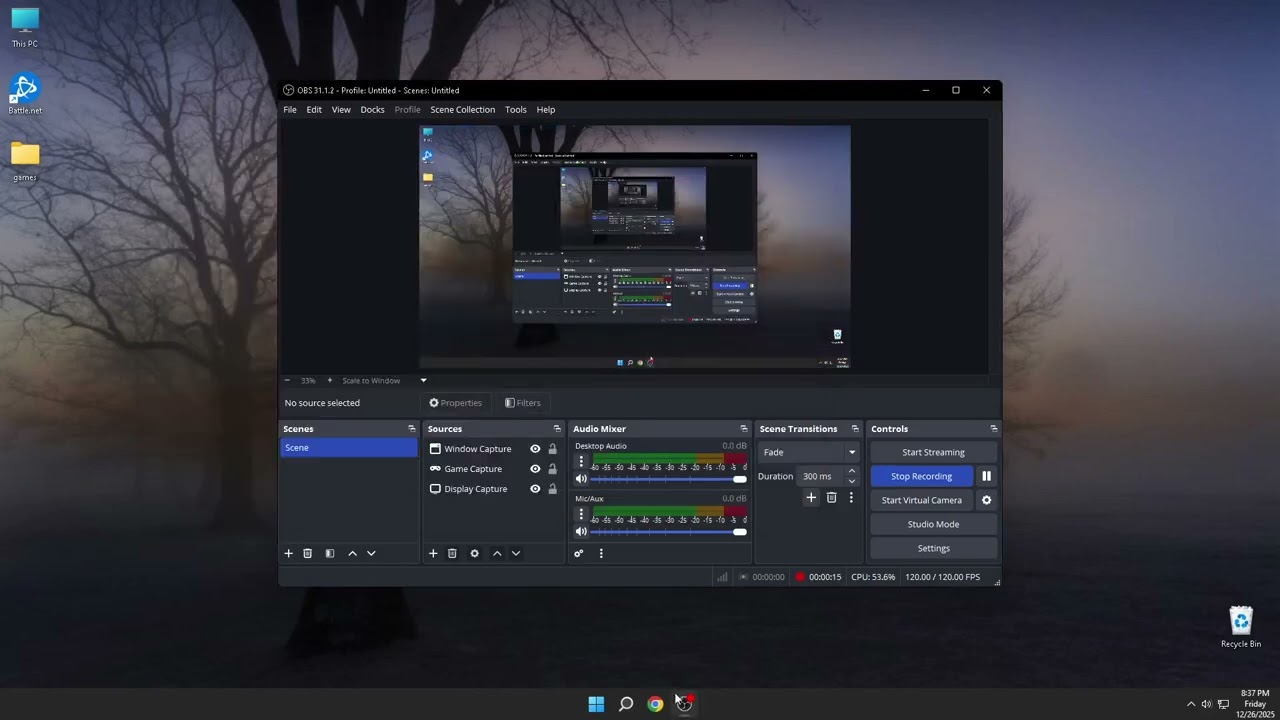Adjust Desktop Audio volume slider
Image resolution: width=1280 pixels, height=720 pixels.
point(669,479)
